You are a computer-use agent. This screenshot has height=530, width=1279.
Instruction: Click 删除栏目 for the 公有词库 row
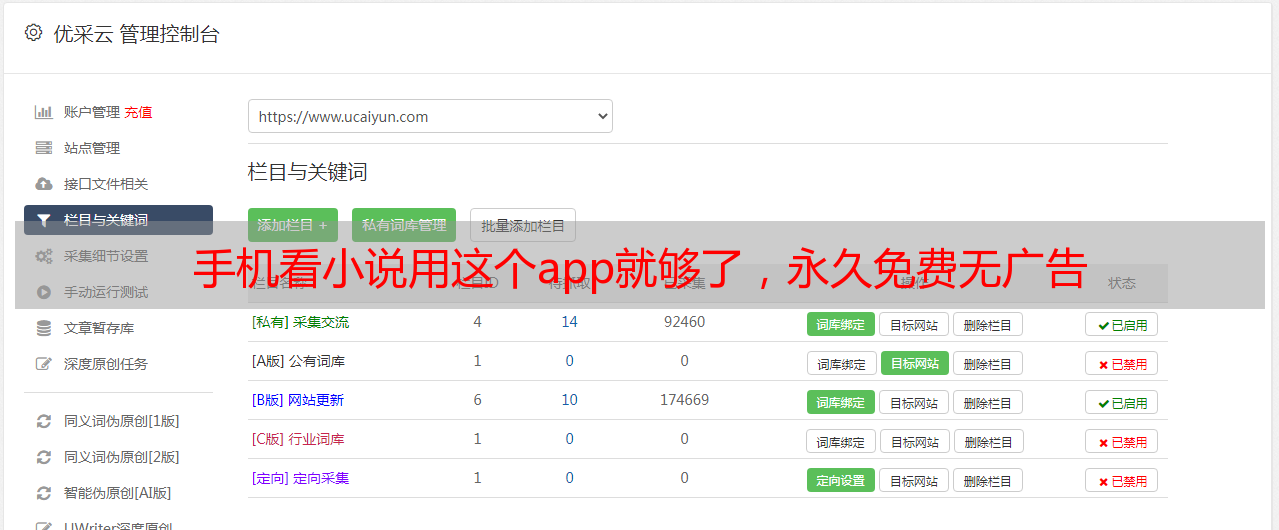coord(987,363)
